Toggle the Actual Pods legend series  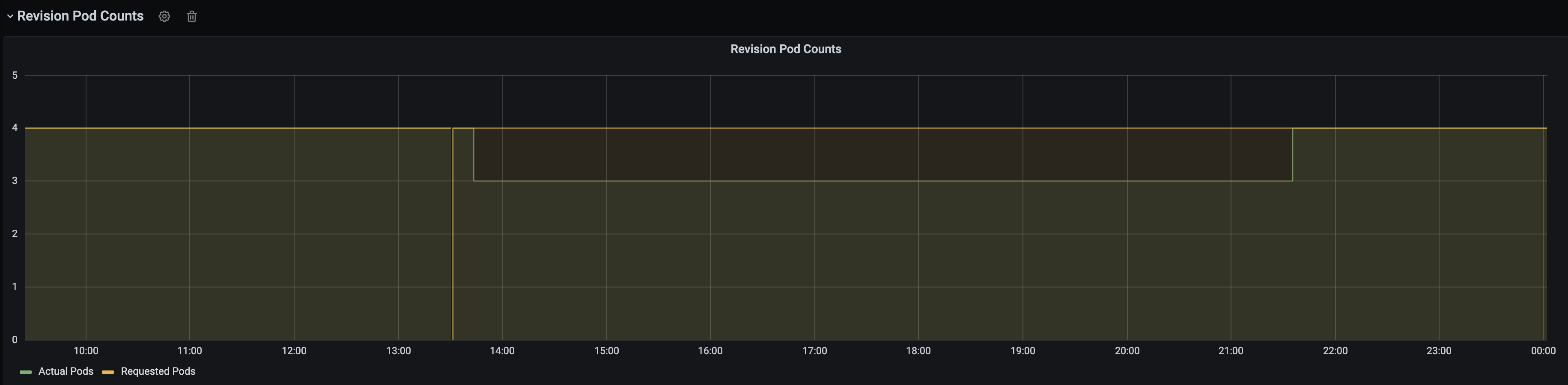pos(66,371)
